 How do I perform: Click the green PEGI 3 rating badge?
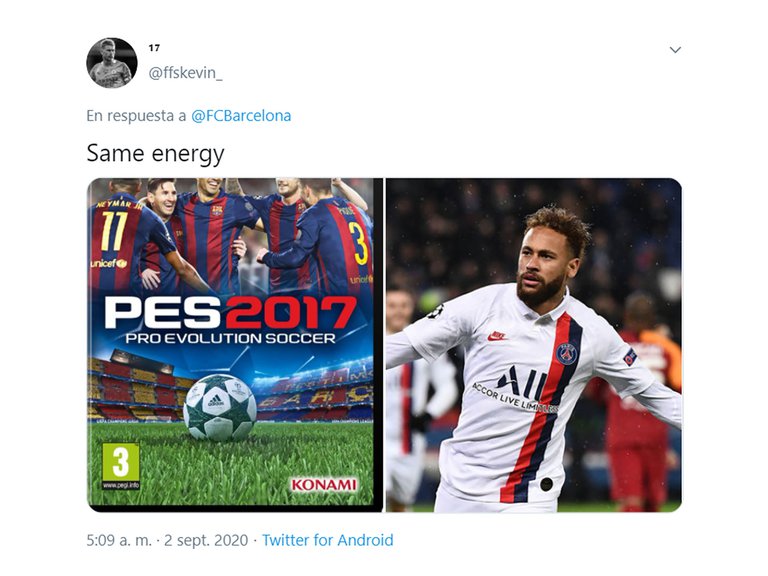pos(120,465)
